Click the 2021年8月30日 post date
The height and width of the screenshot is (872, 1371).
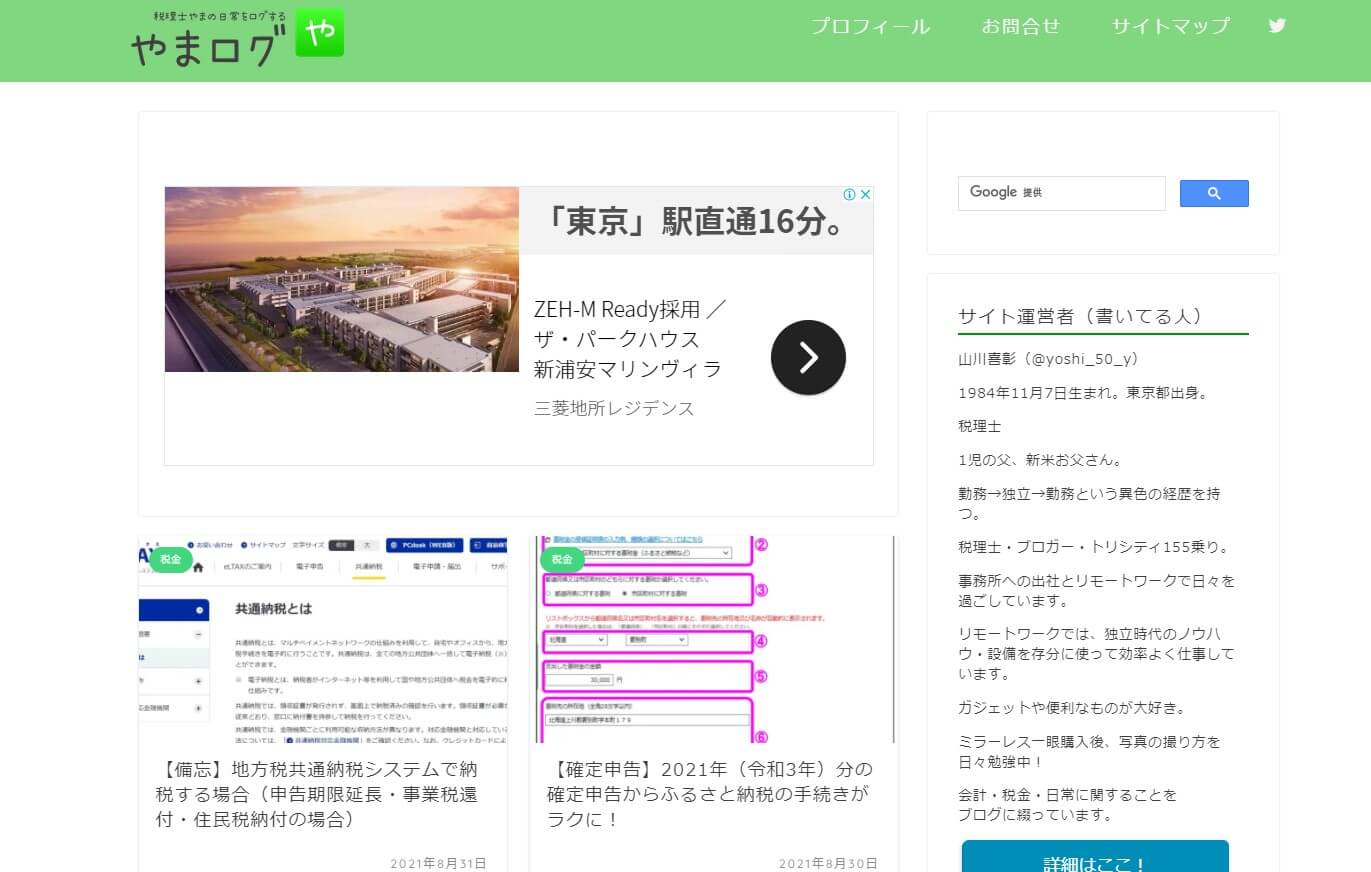coord(828,863)
